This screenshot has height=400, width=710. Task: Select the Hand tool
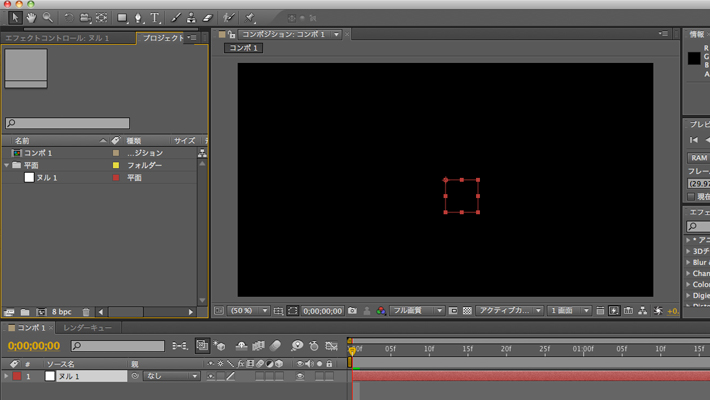(31, 17)
